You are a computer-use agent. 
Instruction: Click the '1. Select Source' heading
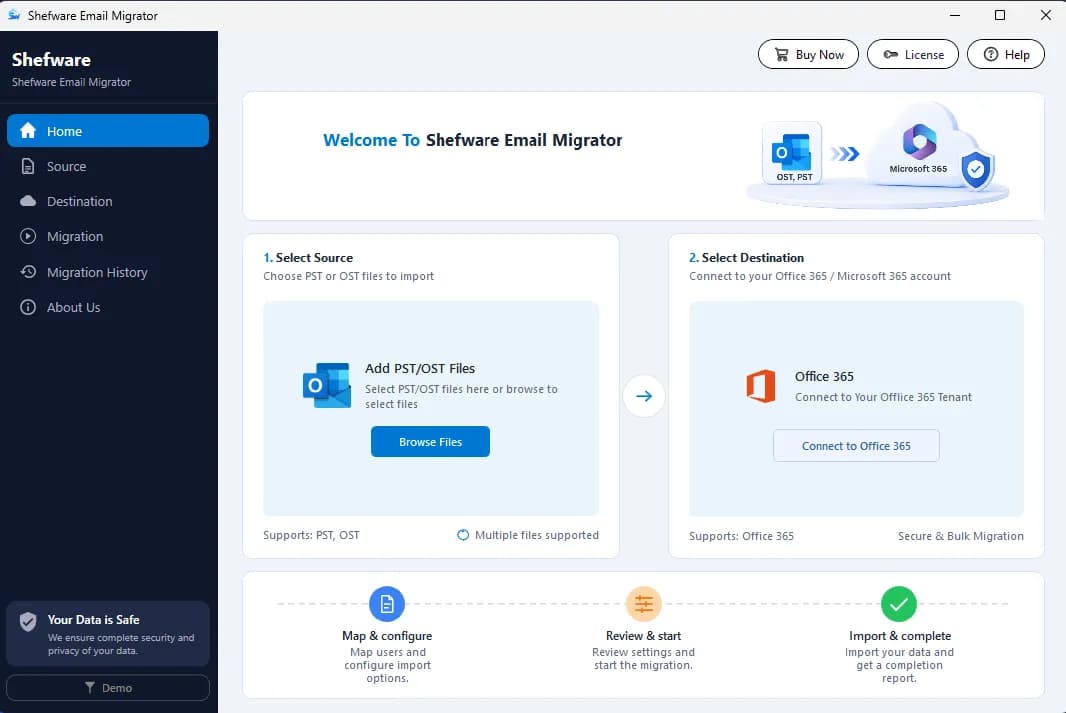pos(308,258)
